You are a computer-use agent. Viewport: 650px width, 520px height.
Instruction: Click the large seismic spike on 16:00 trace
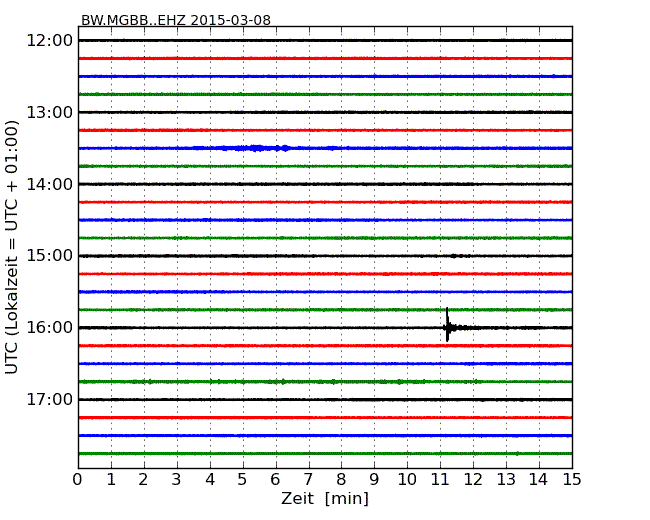click(447, 325)
